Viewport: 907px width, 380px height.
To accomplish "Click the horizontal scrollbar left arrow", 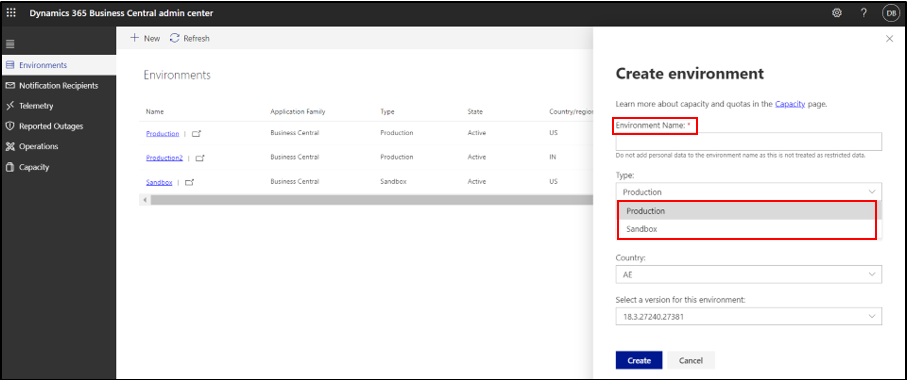I will (144, 200).
